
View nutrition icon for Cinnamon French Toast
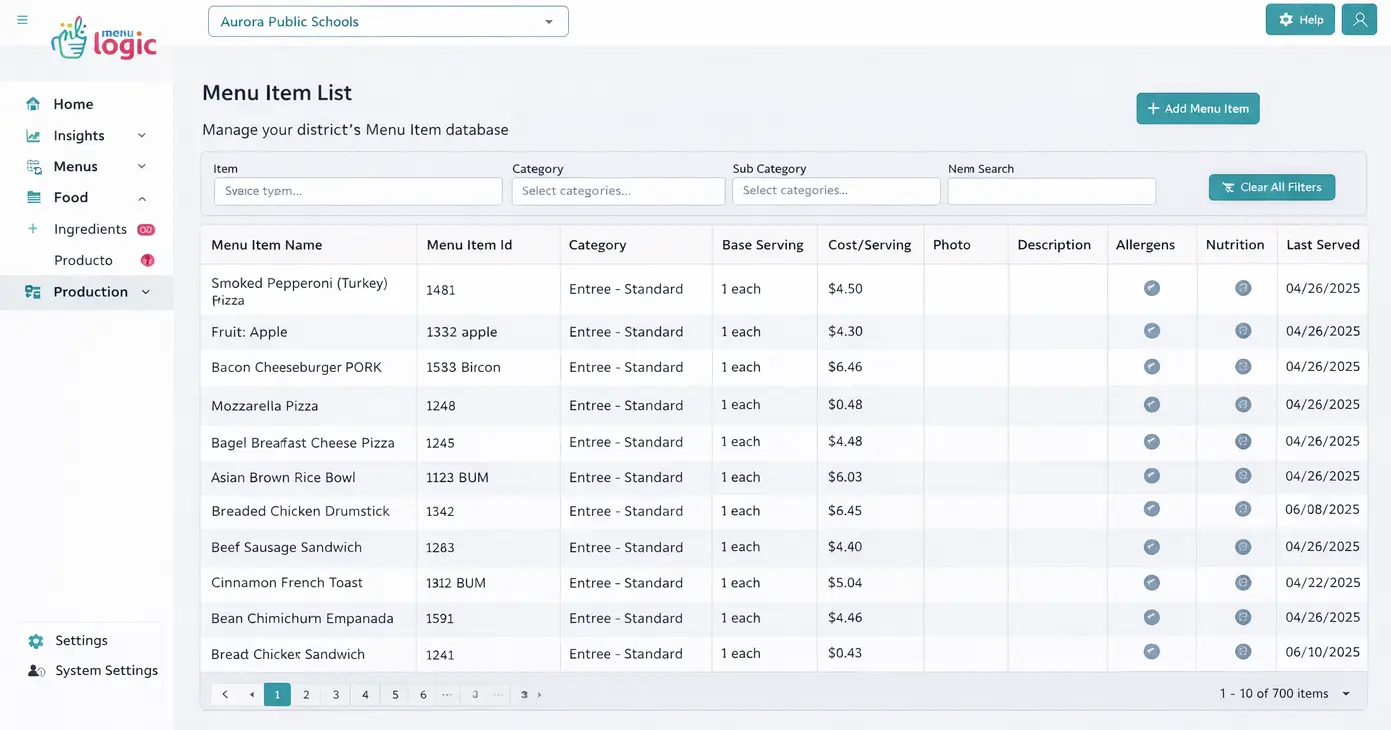point(1243,582)
